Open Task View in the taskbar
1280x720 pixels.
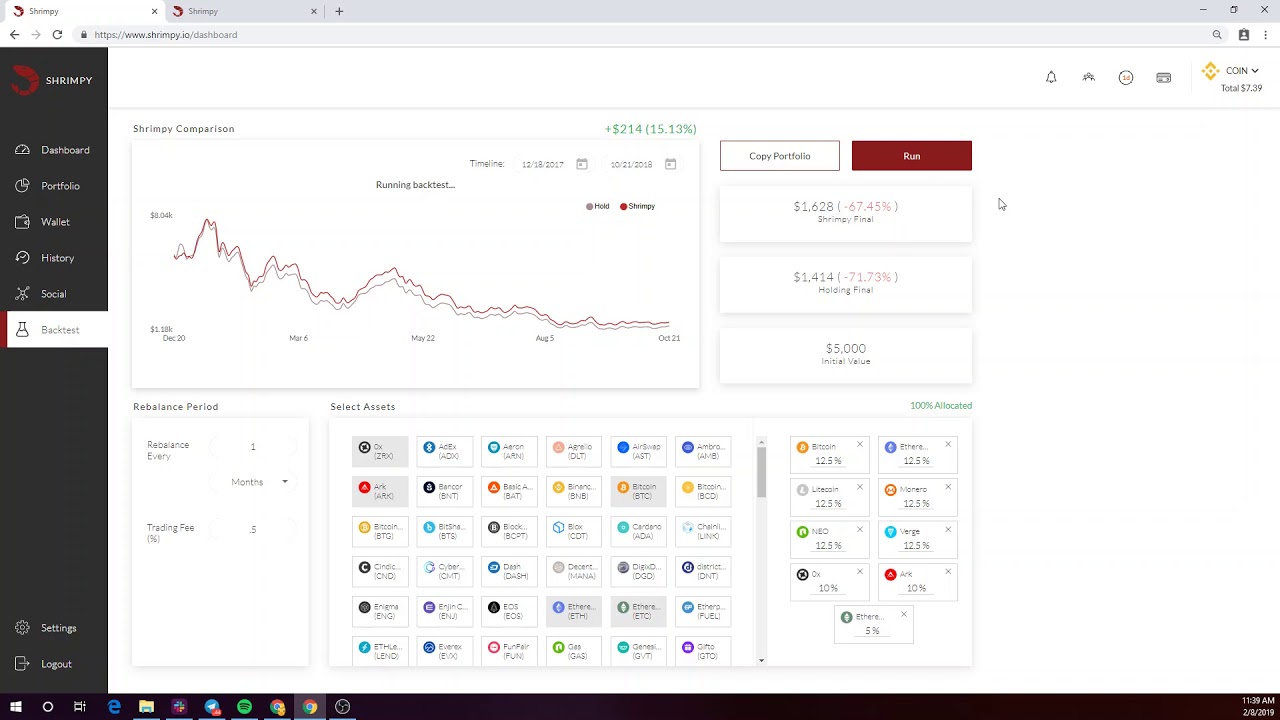point(80,707)
